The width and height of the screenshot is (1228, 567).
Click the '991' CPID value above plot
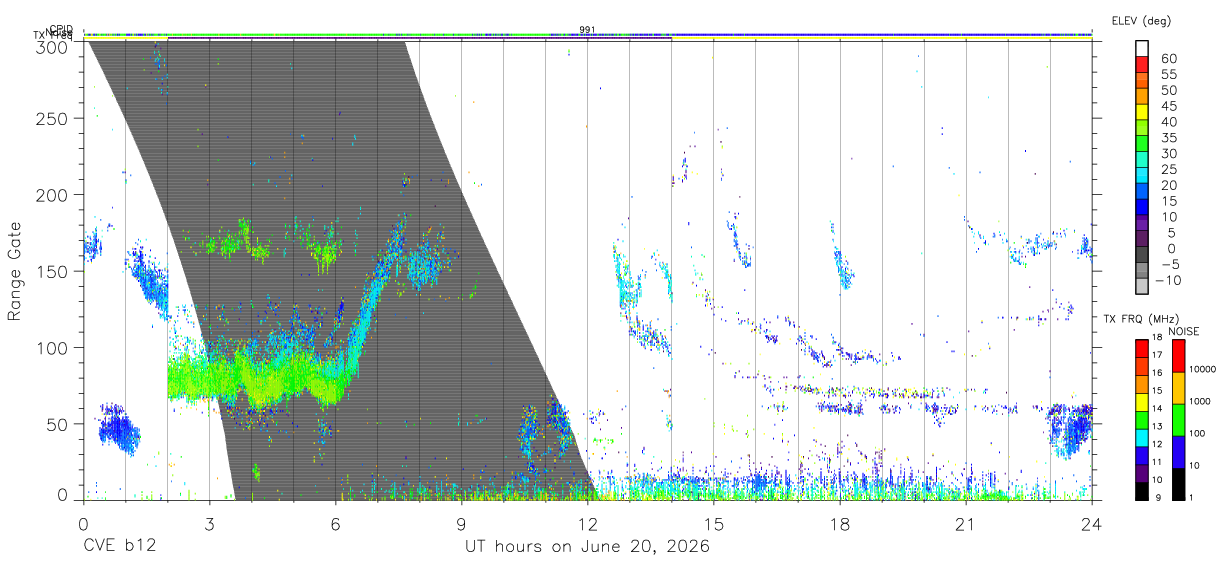tap(587, 30)
